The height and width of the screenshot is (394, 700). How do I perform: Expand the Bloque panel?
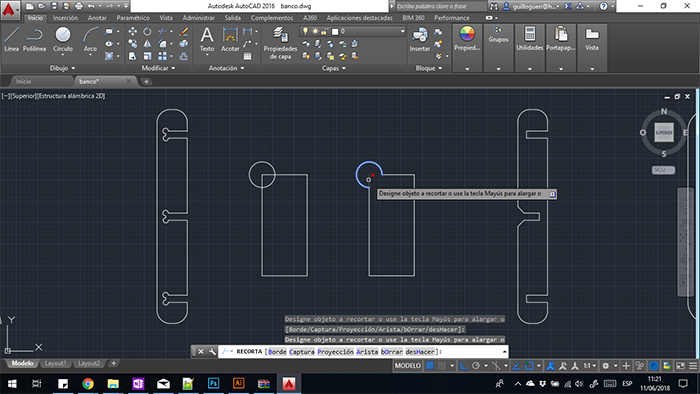click(x=429, y=68)
